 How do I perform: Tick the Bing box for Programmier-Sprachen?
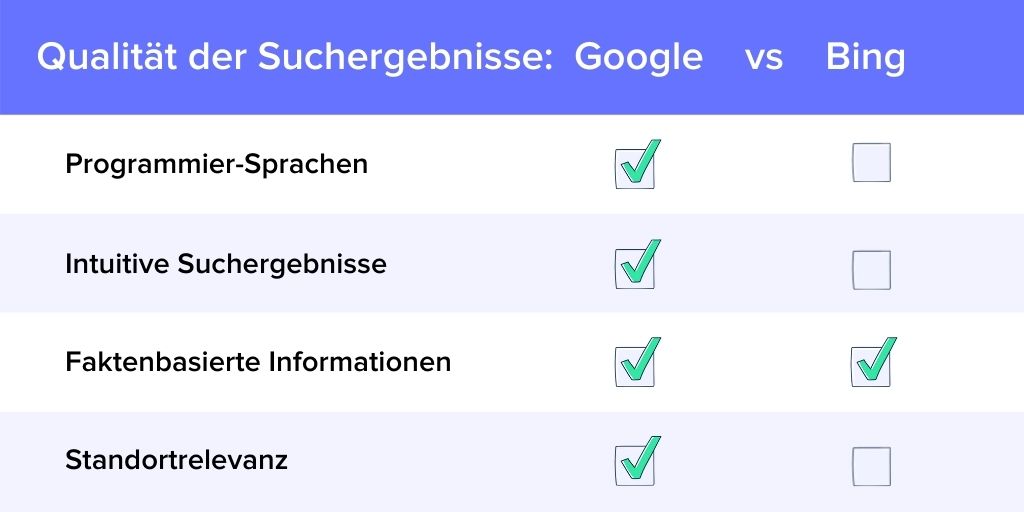tap(871, 163)
